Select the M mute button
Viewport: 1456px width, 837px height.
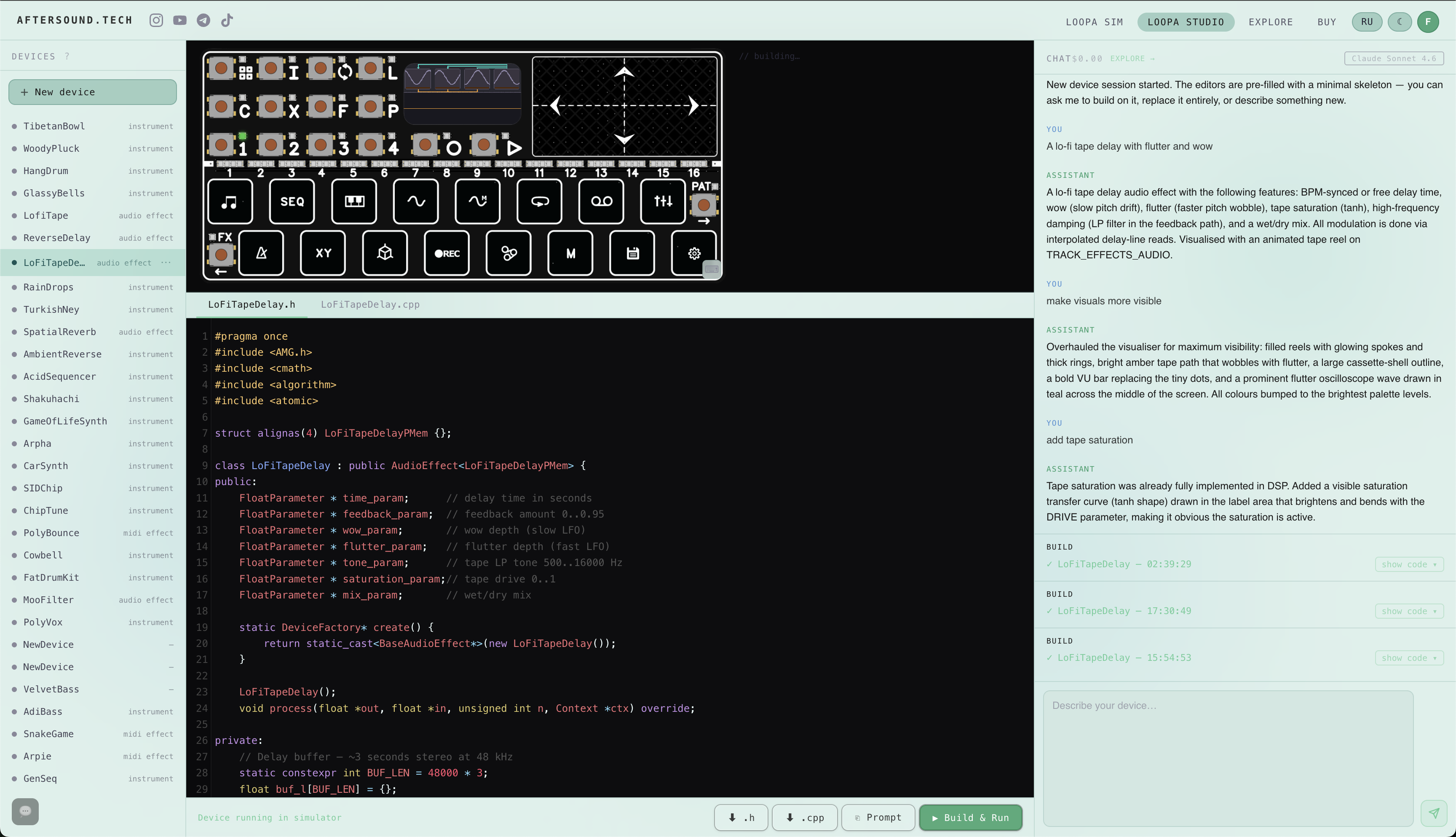click(570, 253)
